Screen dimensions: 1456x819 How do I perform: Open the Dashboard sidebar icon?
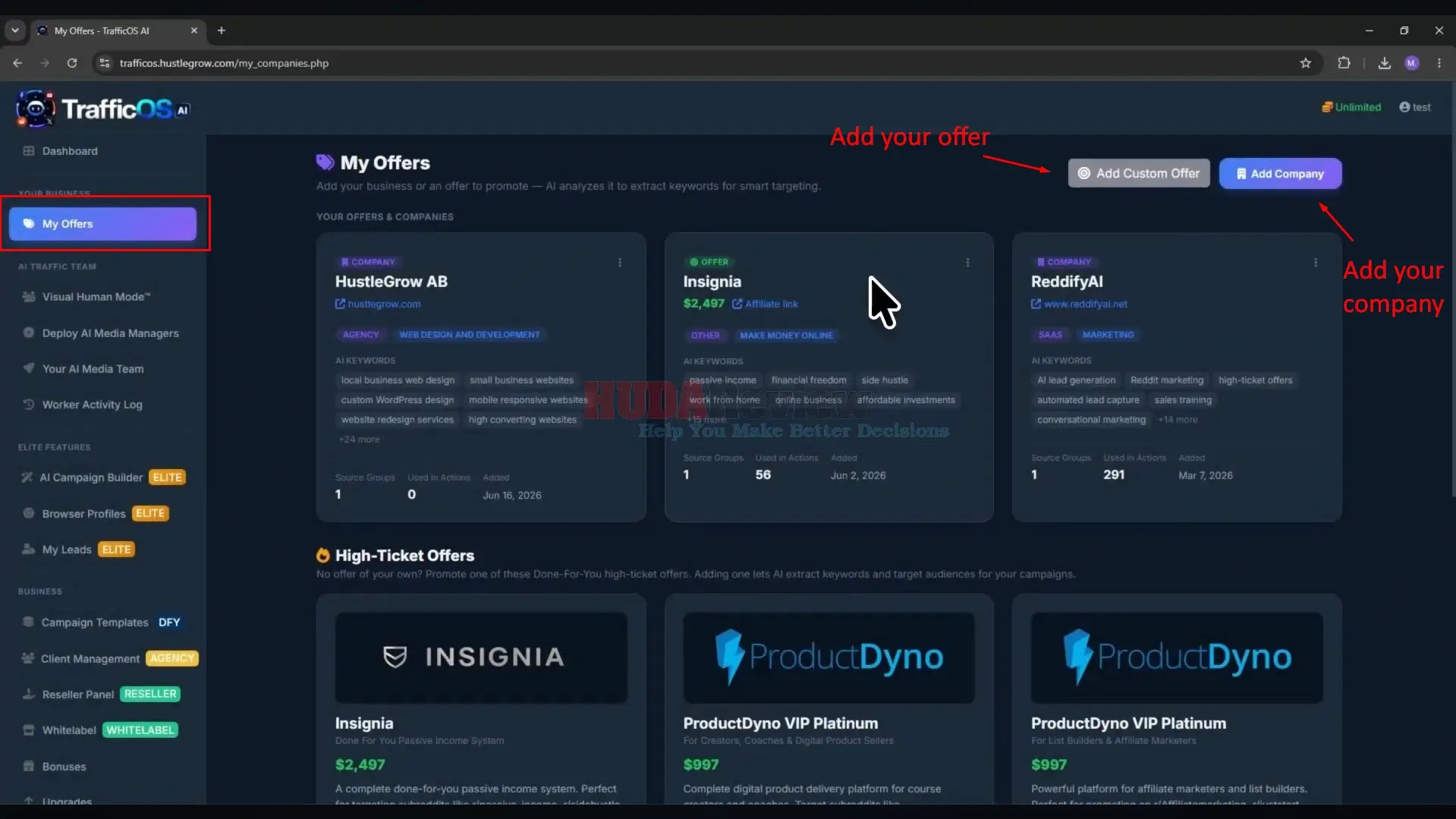[29, 151]
